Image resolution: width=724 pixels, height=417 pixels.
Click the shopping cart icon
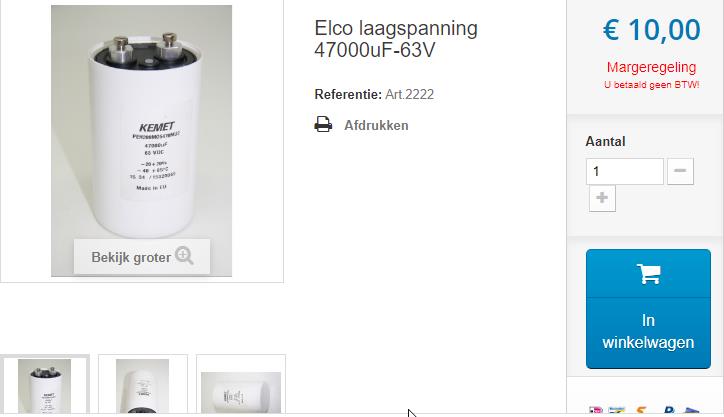coord(648,274)
